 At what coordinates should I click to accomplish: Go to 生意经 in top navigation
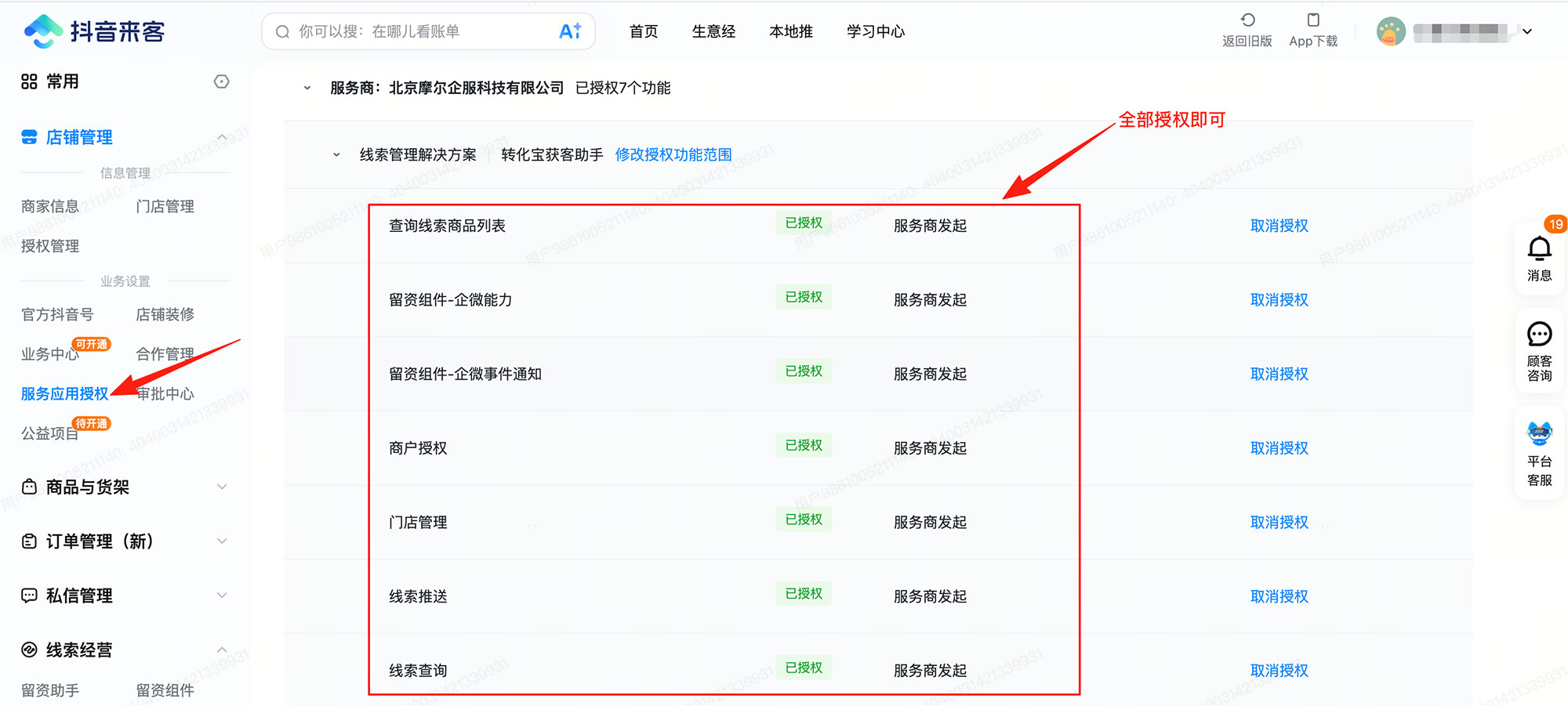pos(713,31)
